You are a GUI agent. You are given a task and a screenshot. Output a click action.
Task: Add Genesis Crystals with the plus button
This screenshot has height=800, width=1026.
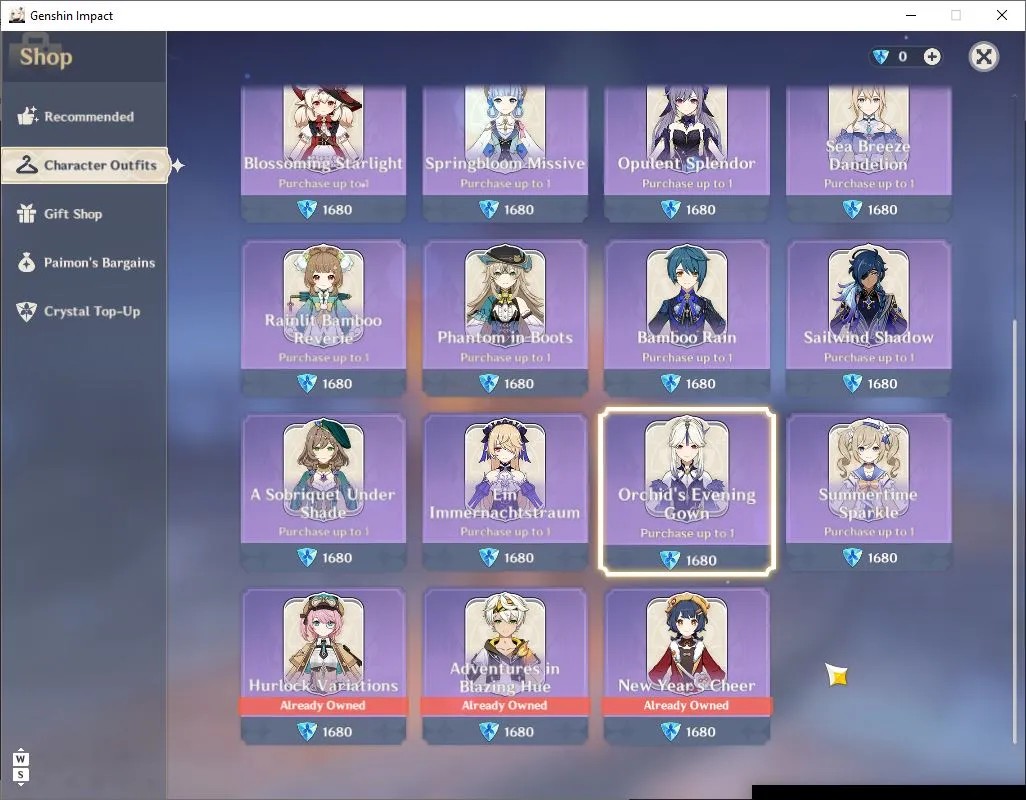pos(932,57)
